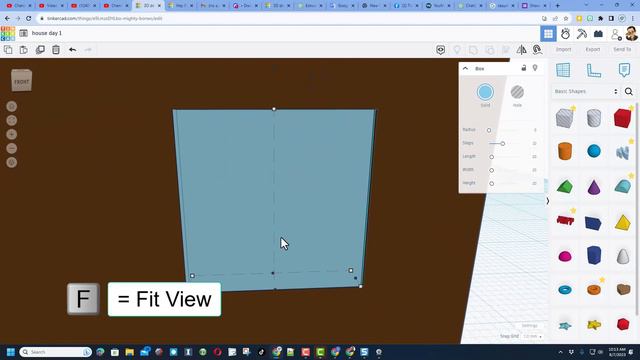Click the Notes tool icon

tap(624, 70)
